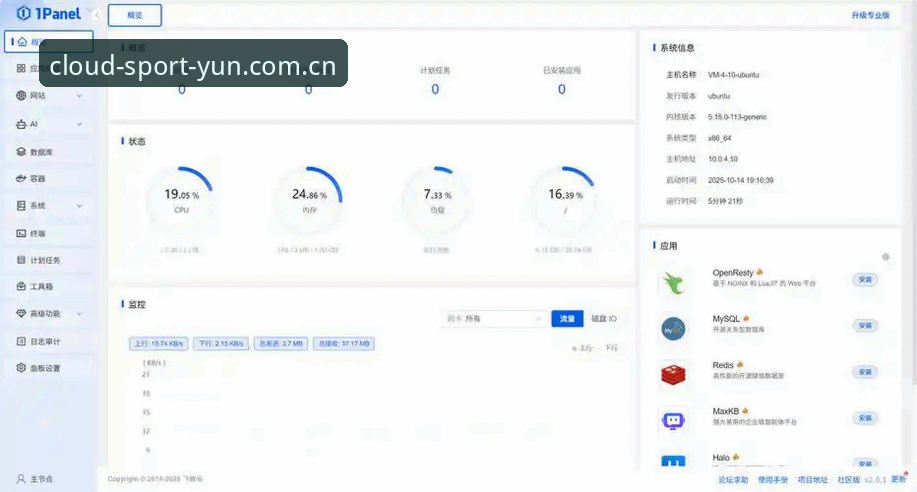Open the 容器 container icon

pos(21,178)
